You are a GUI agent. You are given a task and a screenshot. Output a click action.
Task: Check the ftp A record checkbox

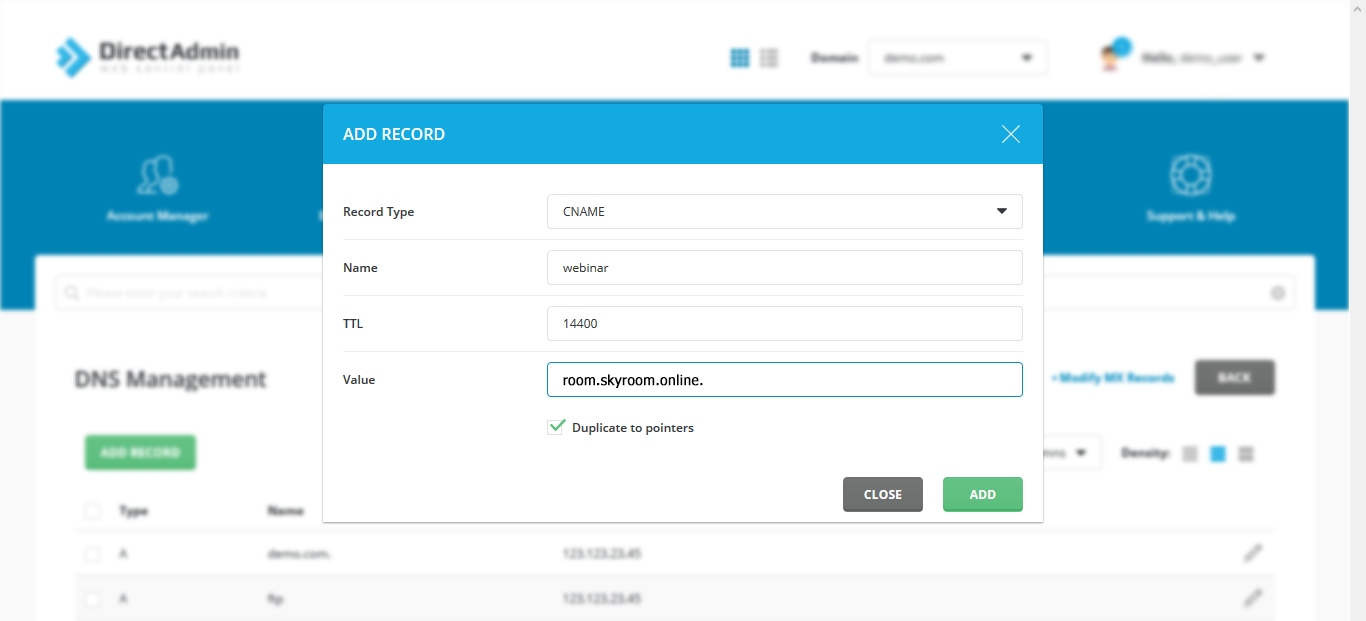[93, 599]
